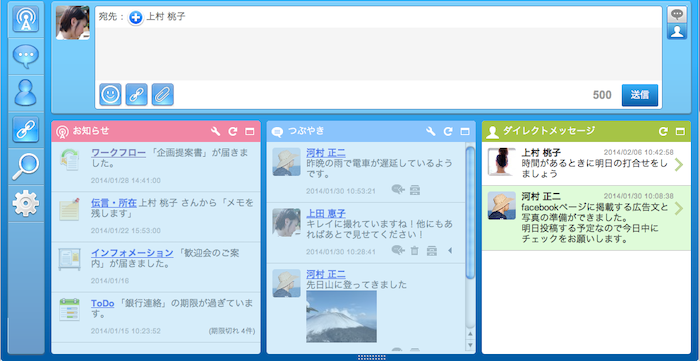The image size is (700, 361).
Task: Click your avatar beside compose box
Action: click(73, 23)
